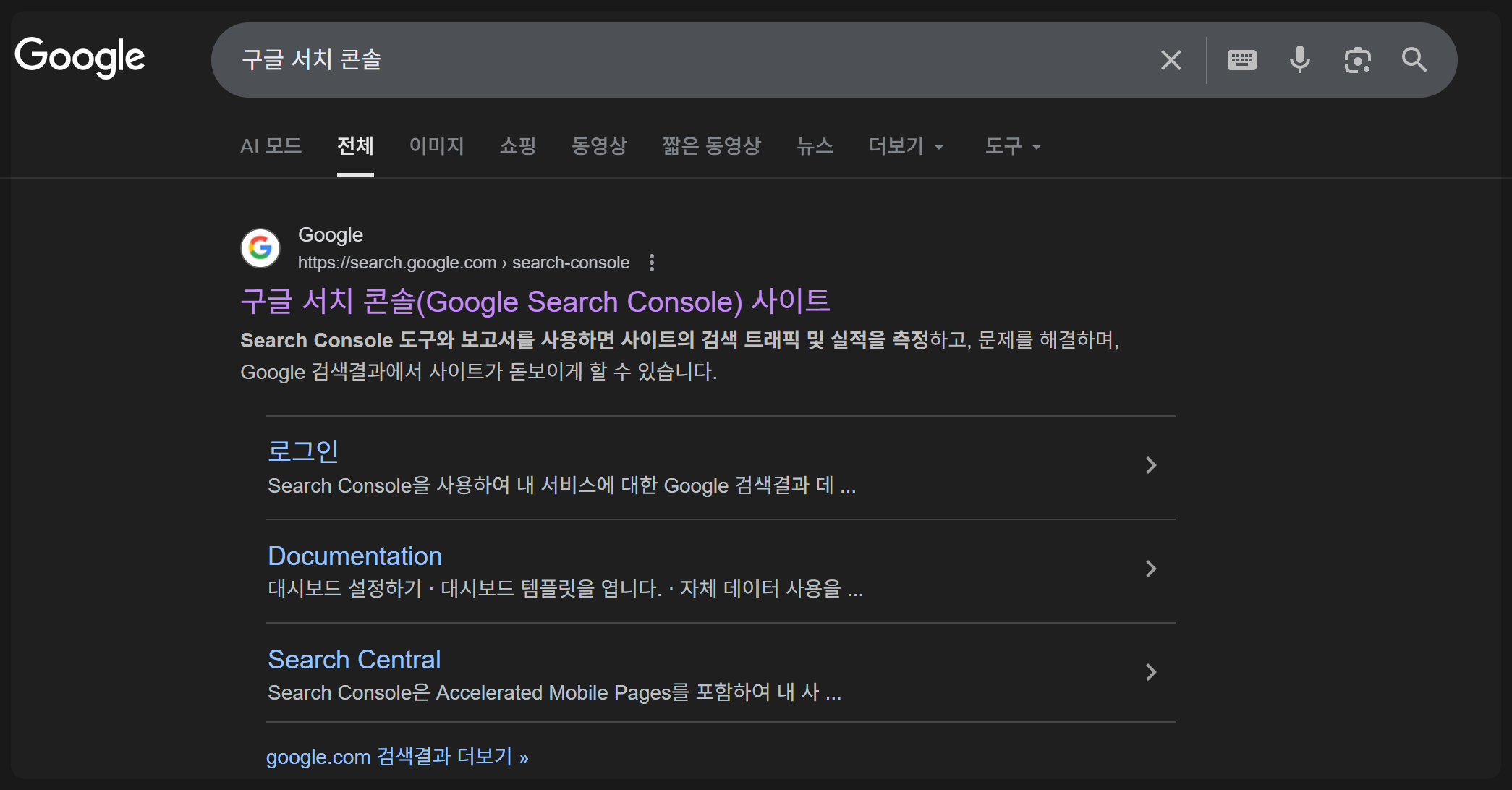Clear the search box with X icon
Viewport: 1512px width, 790px height.
click(x=1171, y=60)
